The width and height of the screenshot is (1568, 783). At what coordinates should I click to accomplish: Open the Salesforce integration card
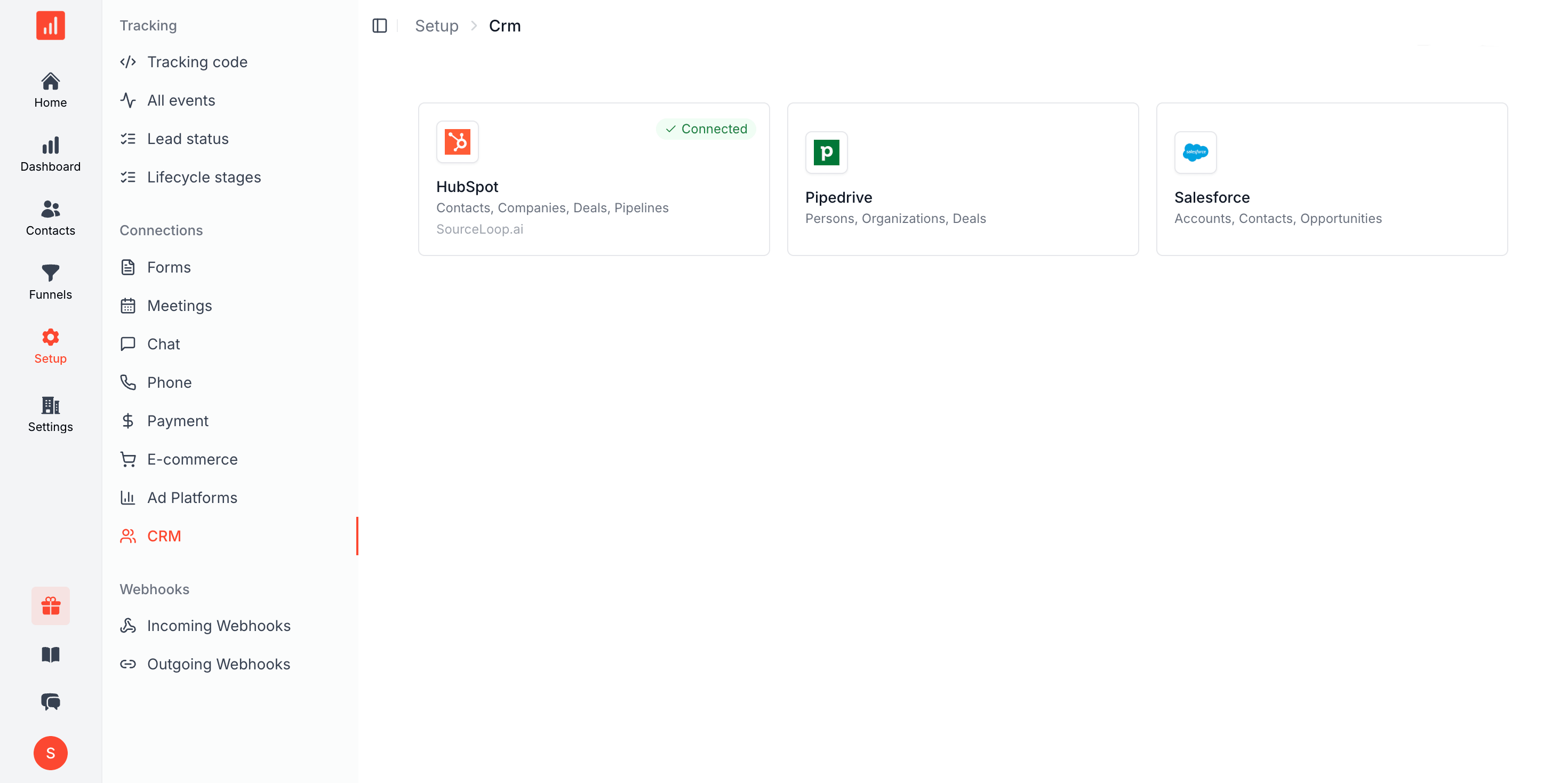point(1331,179)
